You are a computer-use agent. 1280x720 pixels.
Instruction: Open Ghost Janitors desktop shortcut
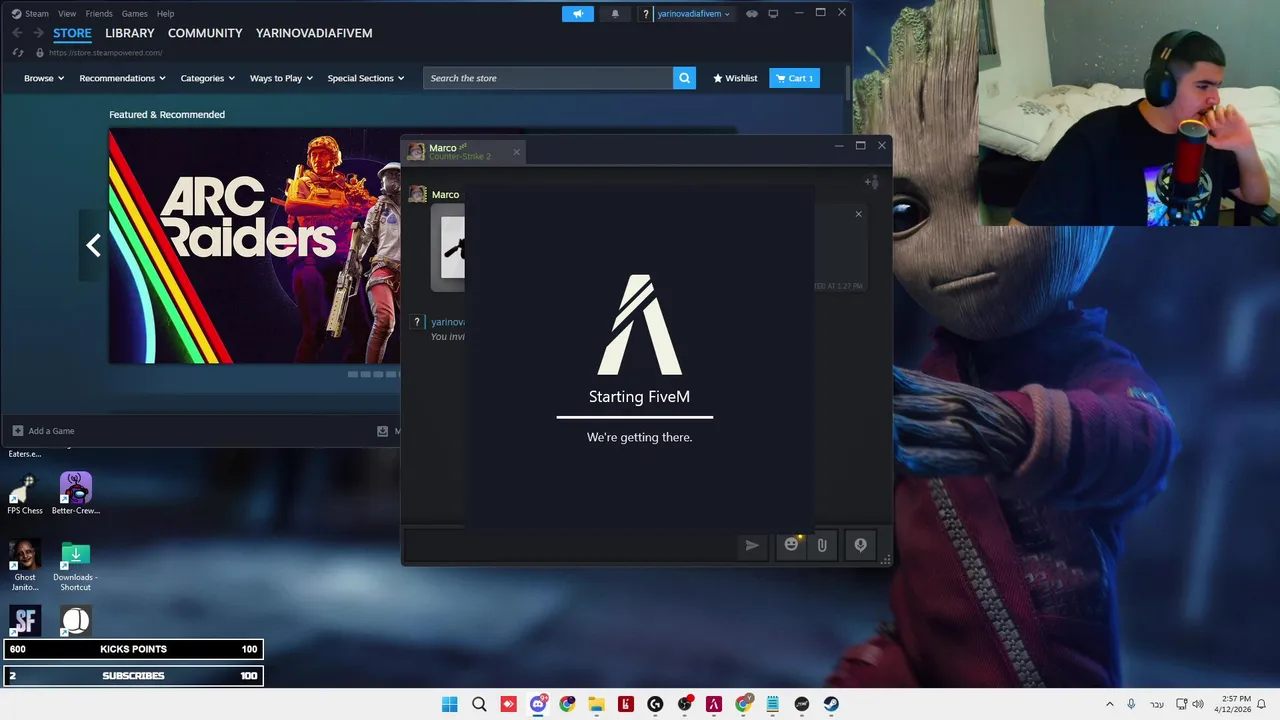tap(25, 566)
